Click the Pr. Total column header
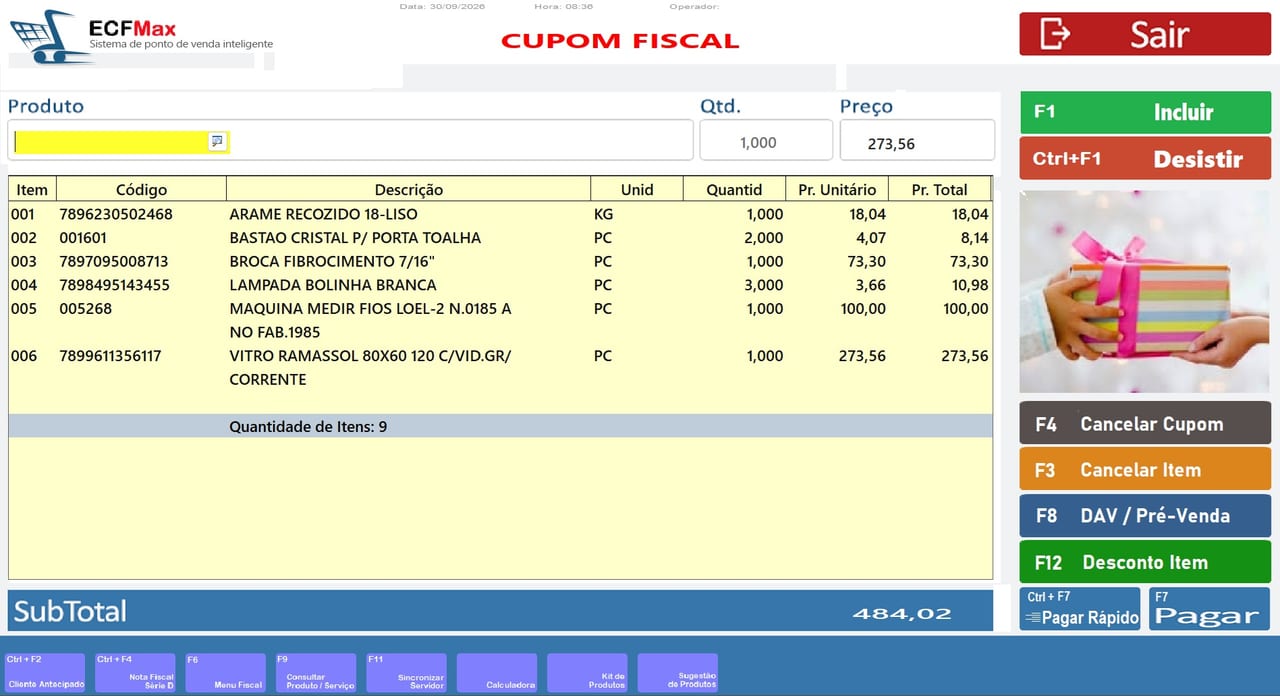Viewport: 1280px width, 696px height. pos(939,189)
